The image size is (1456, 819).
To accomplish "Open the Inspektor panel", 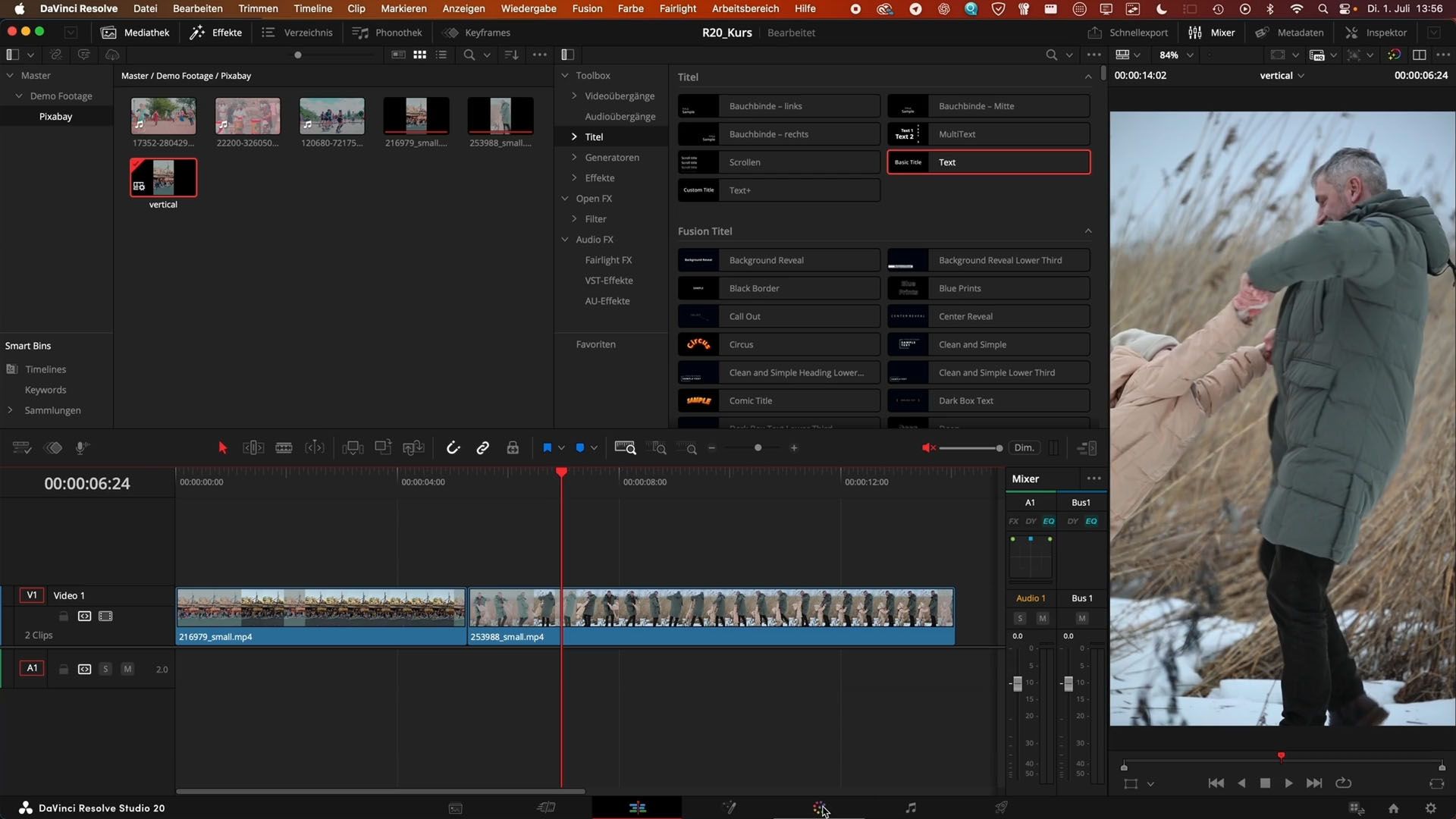I will click(1376, 33).
